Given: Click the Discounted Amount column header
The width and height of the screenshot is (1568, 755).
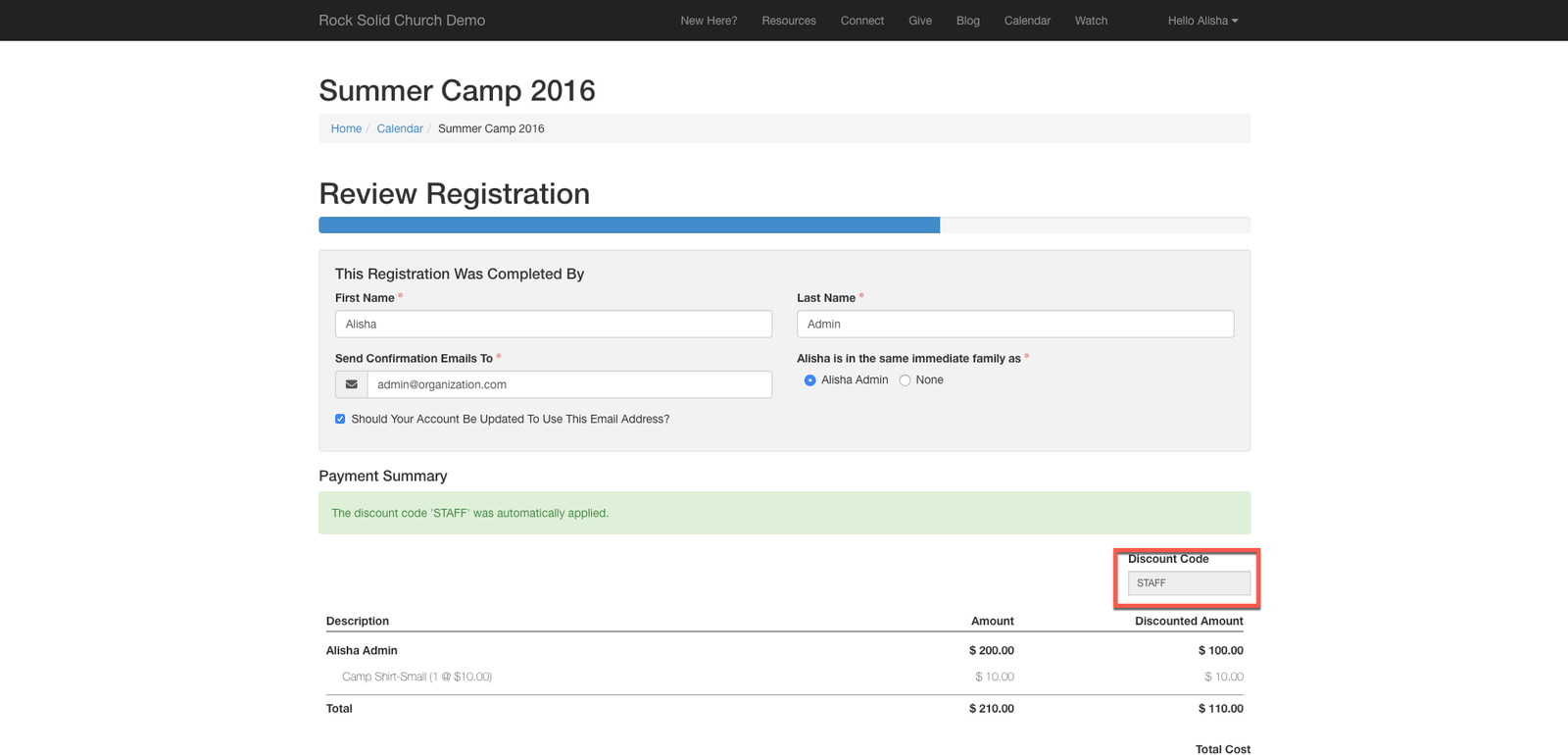Looking at the screenshot, I should pos(1189,621).
